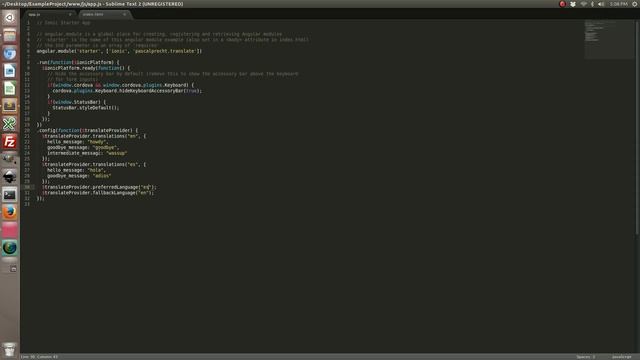Open the sound volume indicator
Image resolution: width=640 pixels, height=360 pixels.
tap(601, 4)
